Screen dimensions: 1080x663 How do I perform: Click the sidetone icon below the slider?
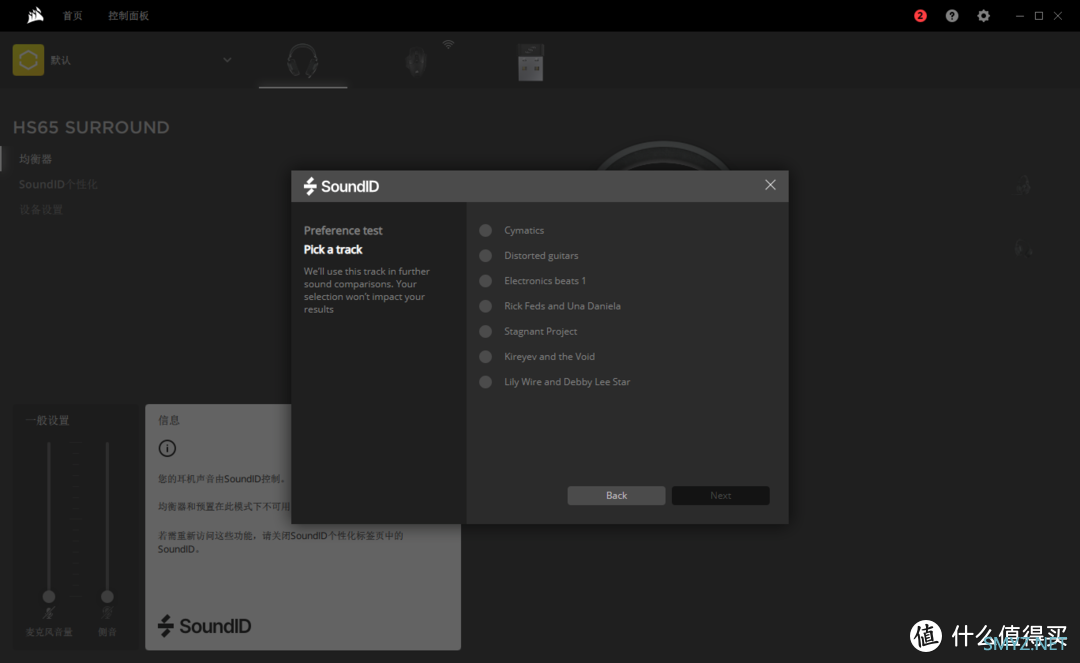click(107, 613)
